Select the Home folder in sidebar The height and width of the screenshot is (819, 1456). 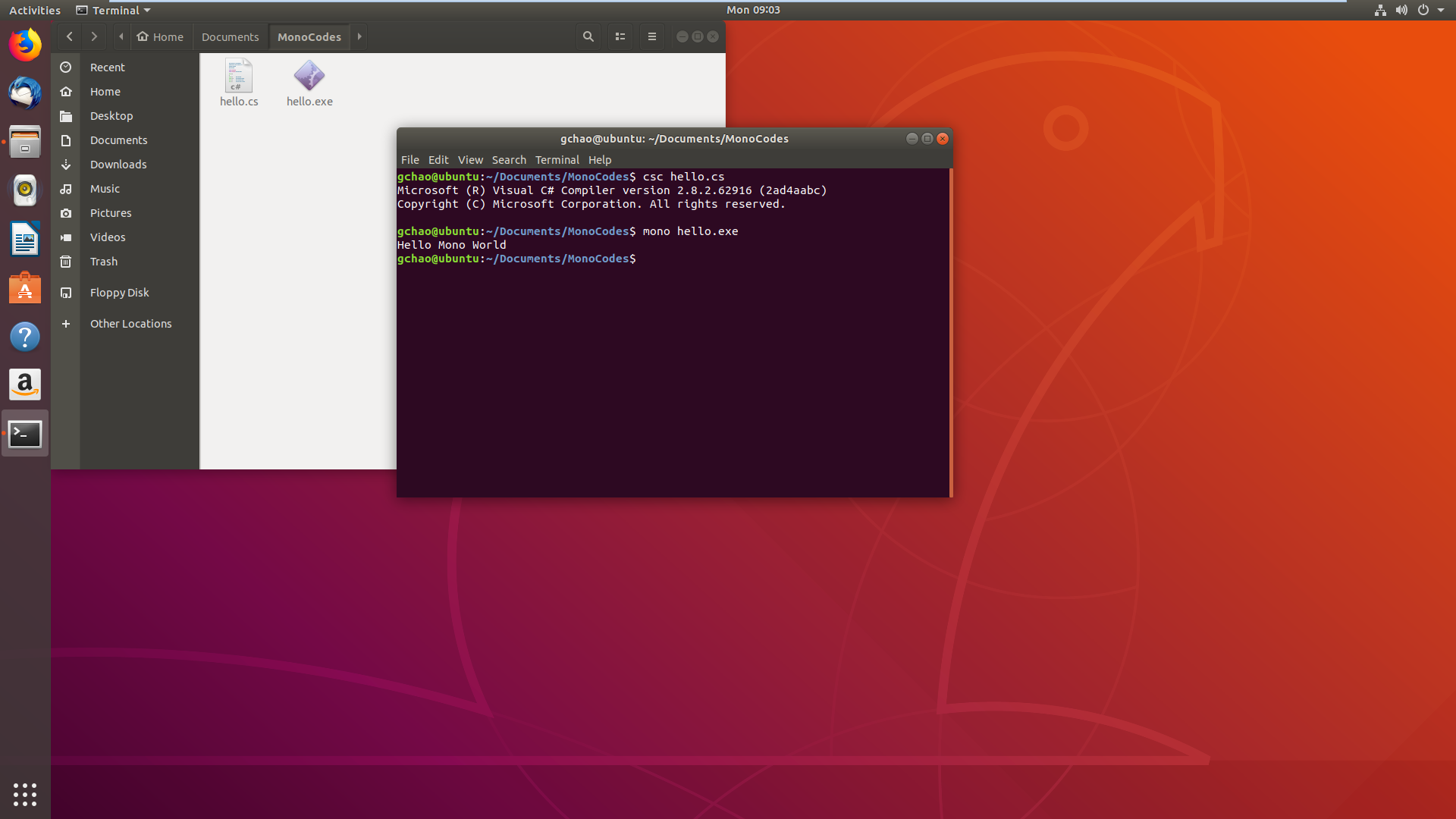103,91
